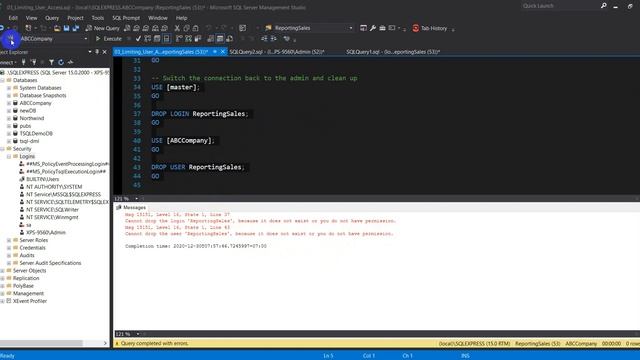
Task: Open the Edit menu
Action: point(13,18)
